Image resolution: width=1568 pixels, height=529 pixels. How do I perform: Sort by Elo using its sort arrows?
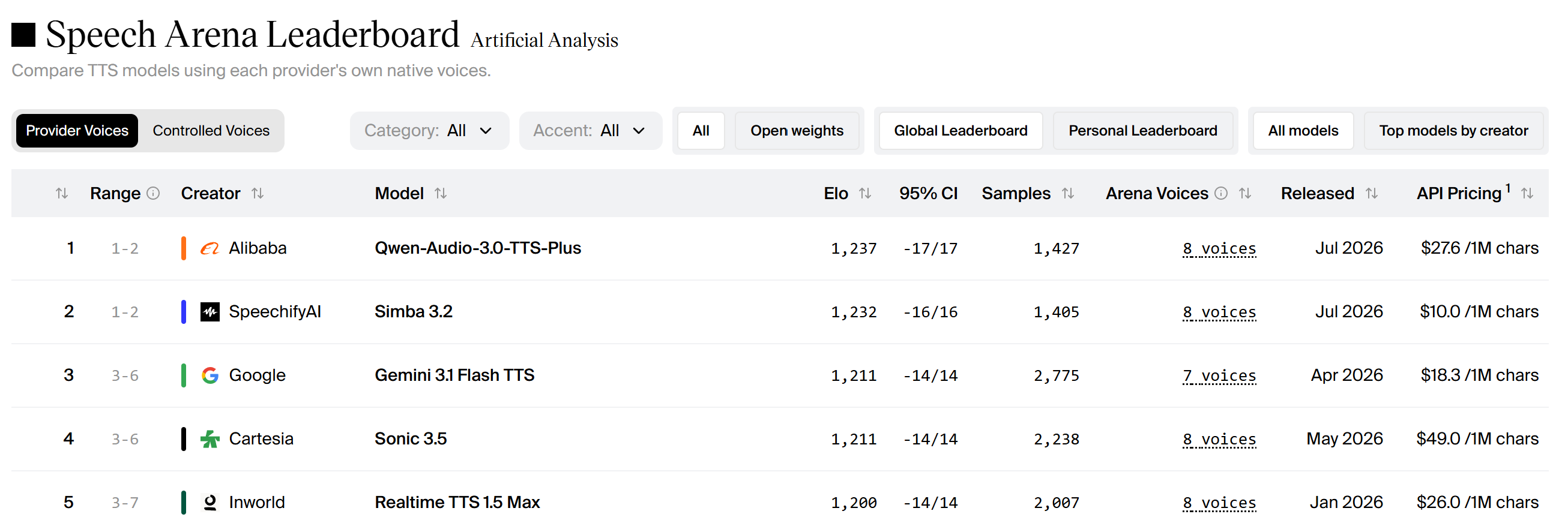click(x=865, y=193)
